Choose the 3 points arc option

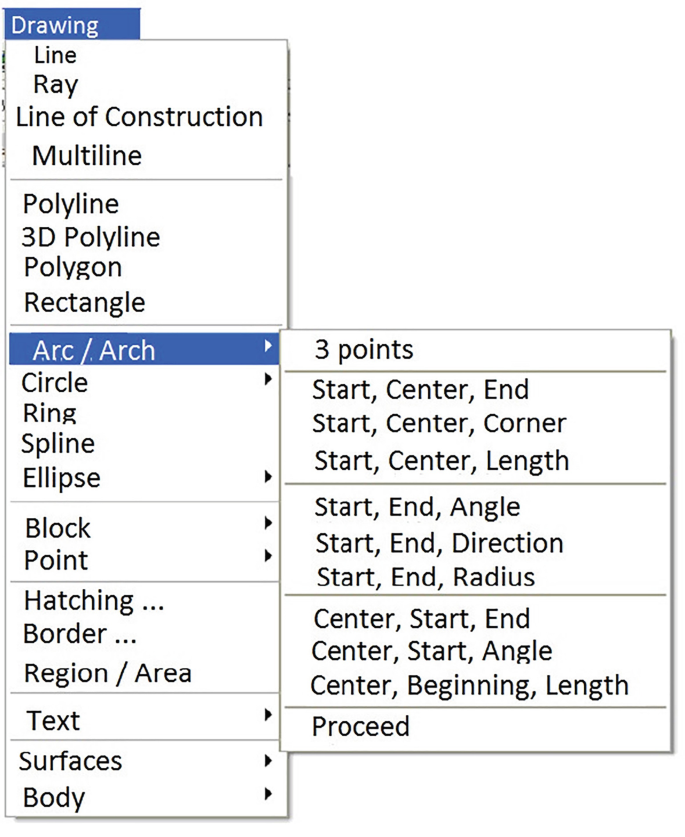tap(363, 350)
